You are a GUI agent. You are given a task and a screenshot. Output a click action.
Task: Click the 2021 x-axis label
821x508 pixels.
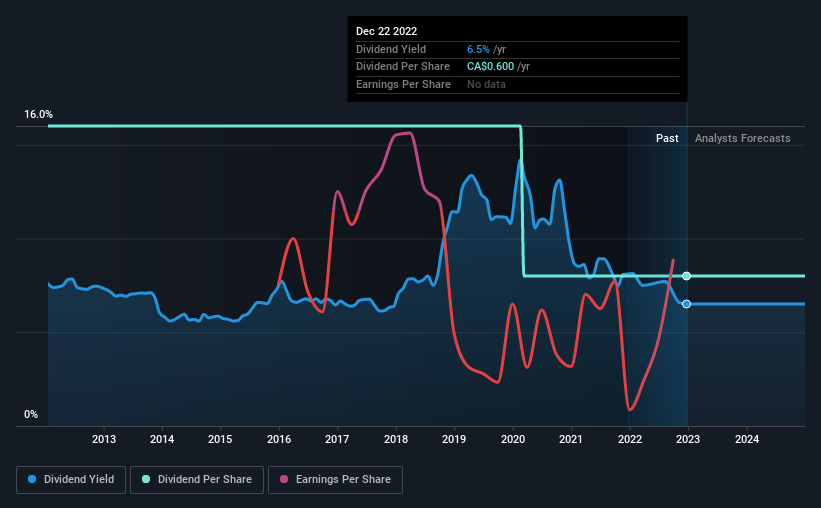(x=571, y=439)
